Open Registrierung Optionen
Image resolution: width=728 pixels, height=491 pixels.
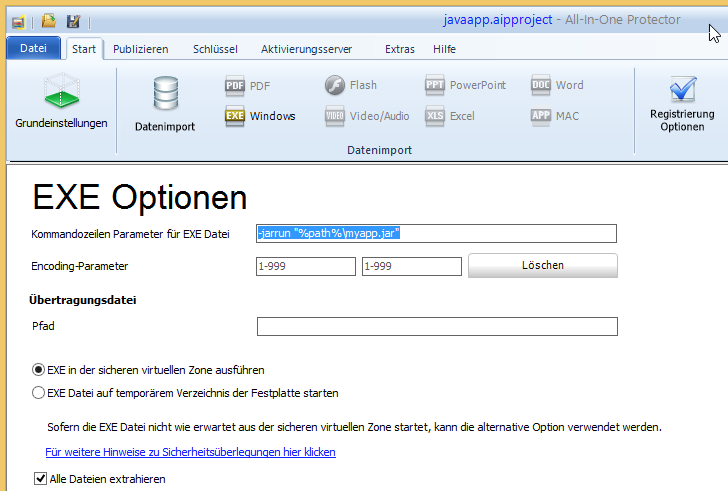point(682,103)
